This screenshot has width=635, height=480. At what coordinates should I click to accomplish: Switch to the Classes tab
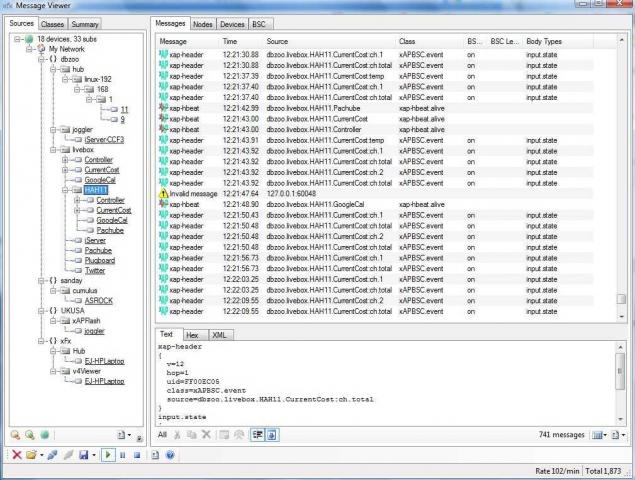click(x=53, y=24)
